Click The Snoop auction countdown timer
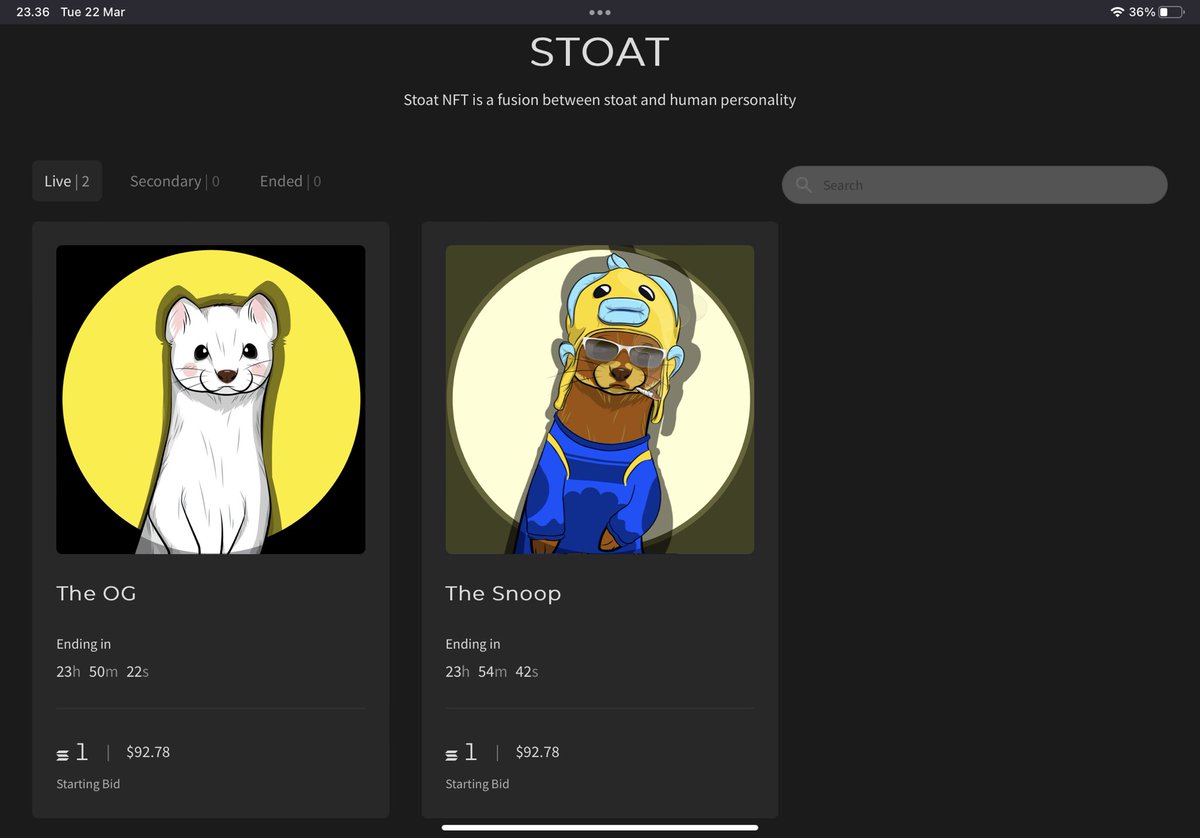Image resolution: width=1200 pixels, height=838 pixels. 491,671
